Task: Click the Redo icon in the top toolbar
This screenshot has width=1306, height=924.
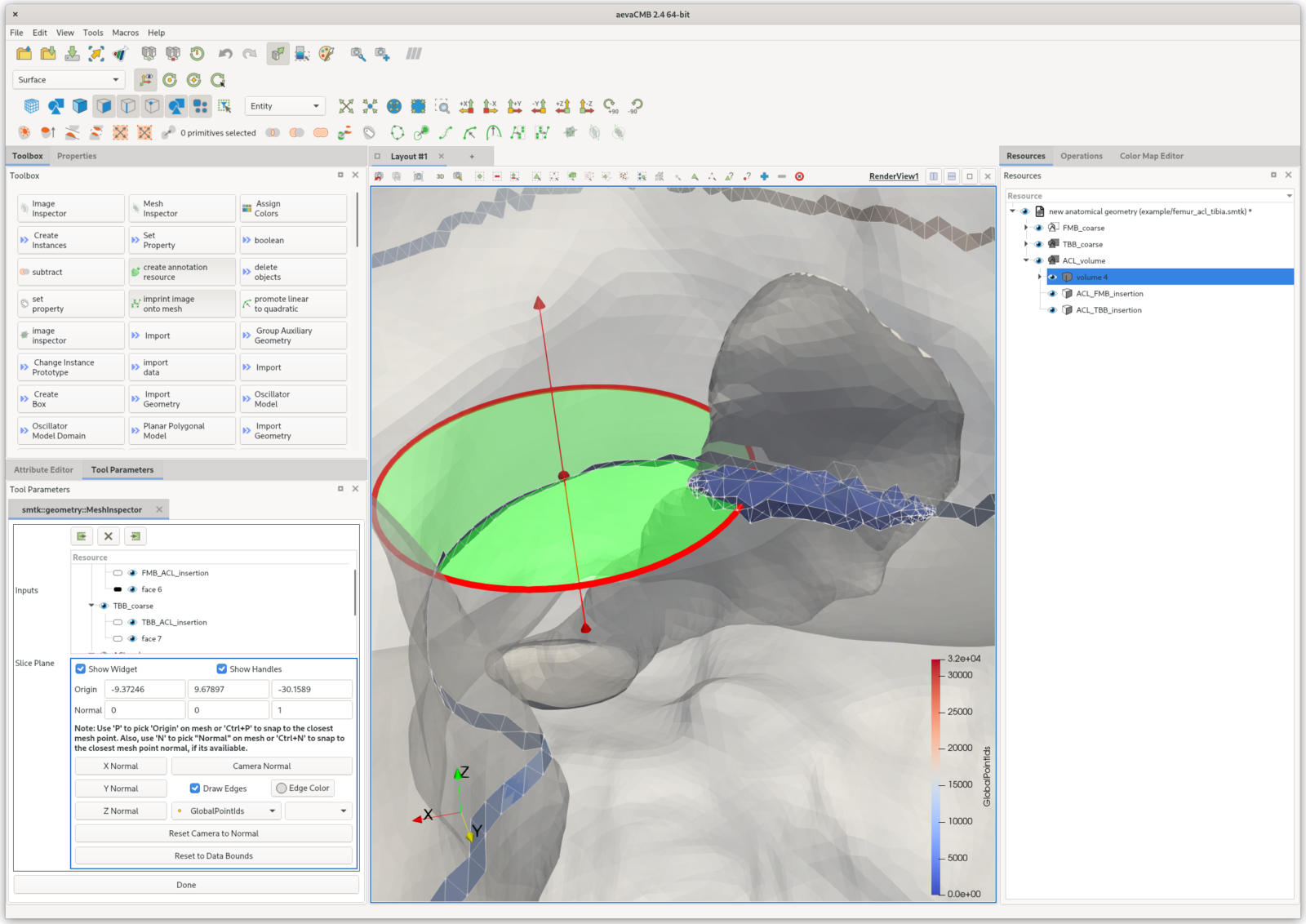Action: (x=249, y=53)
